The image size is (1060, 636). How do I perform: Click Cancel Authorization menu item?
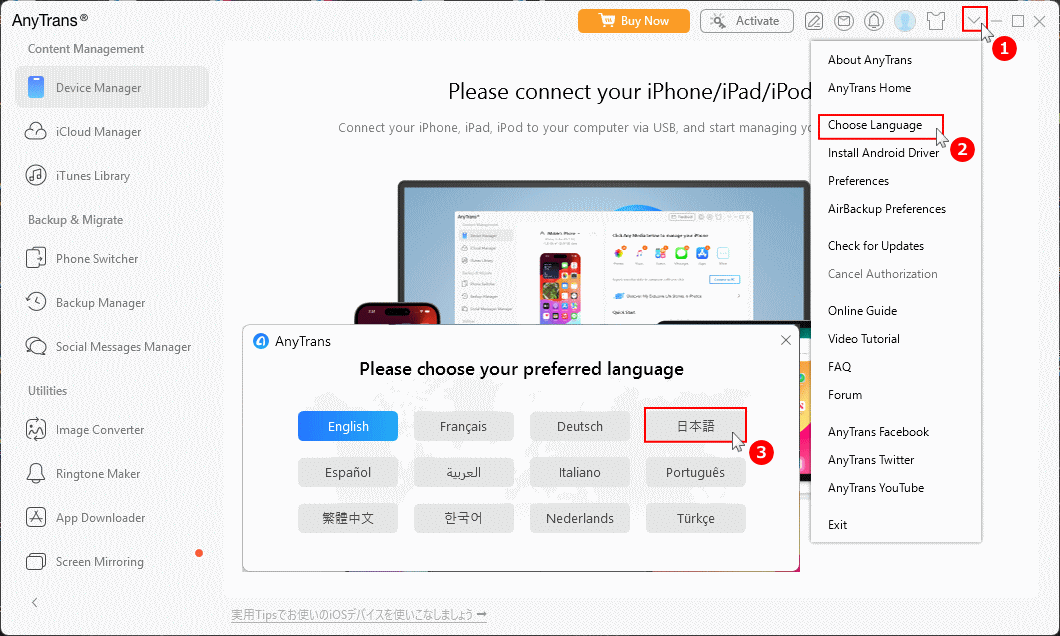[882, 274]
